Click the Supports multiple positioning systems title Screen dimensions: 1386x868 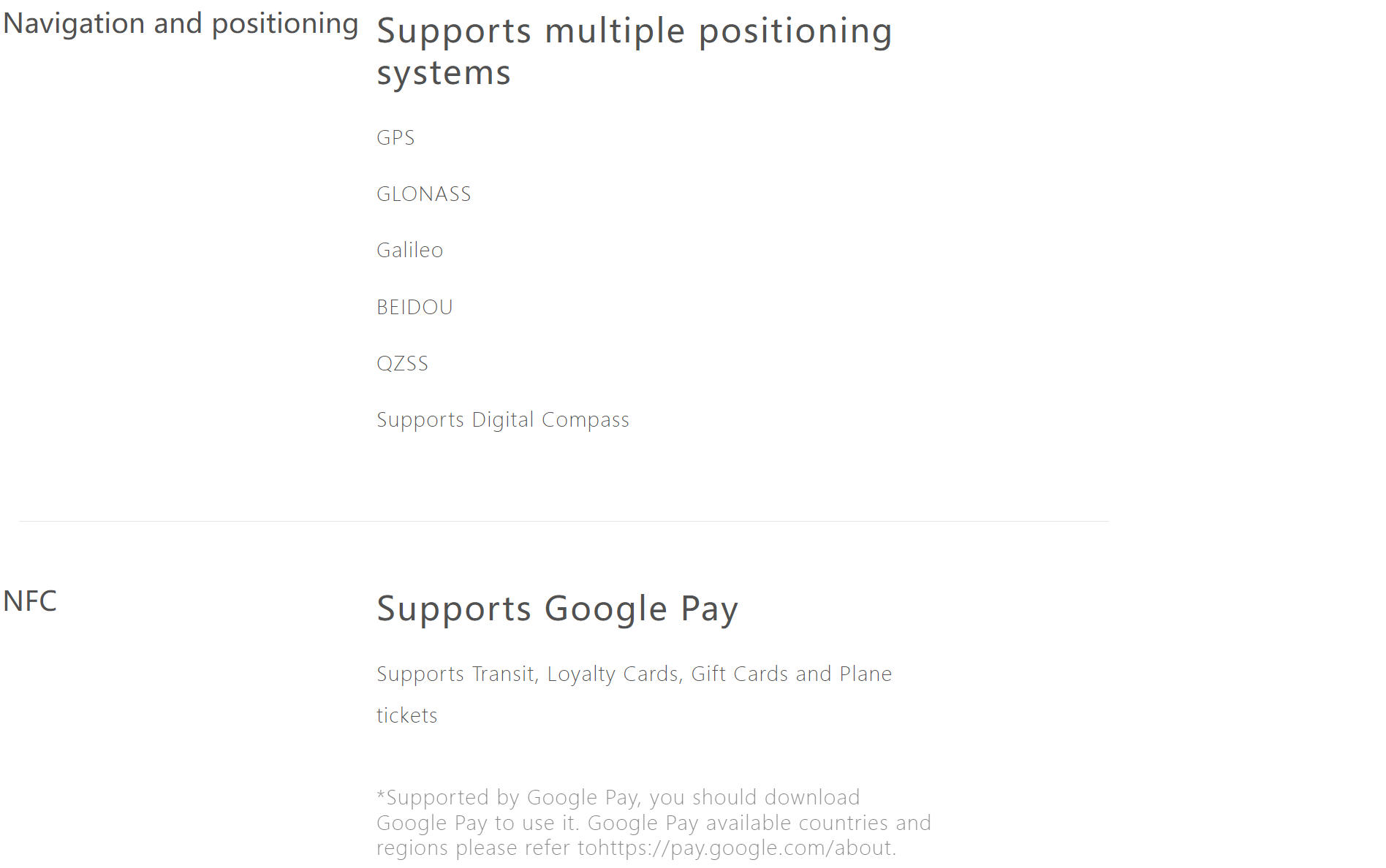tap(635, 52)
